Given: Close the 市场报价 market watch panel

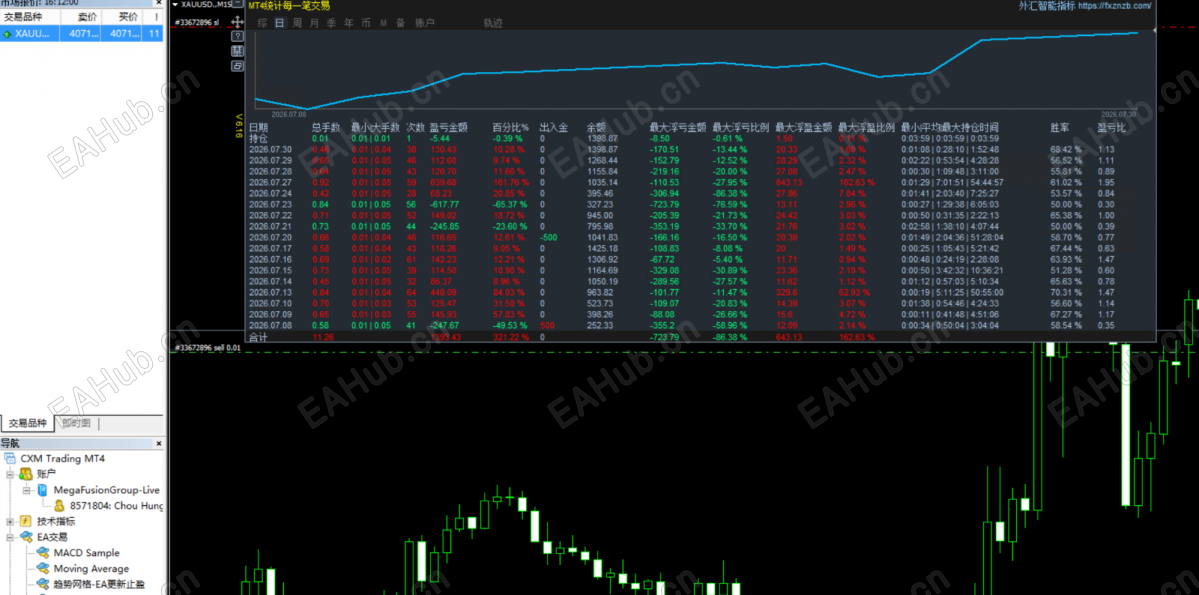Looking at the screenshot, I should point(159,3).
